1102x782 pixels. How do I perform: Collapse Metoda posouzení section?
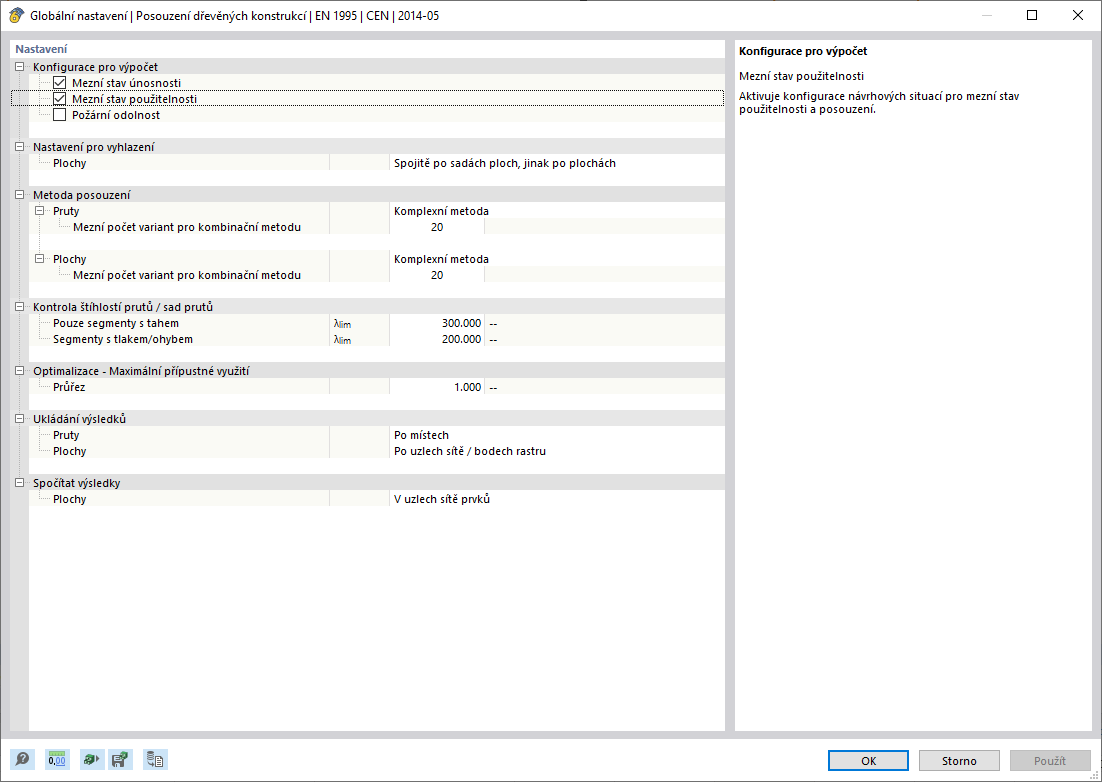pos(20,195)
